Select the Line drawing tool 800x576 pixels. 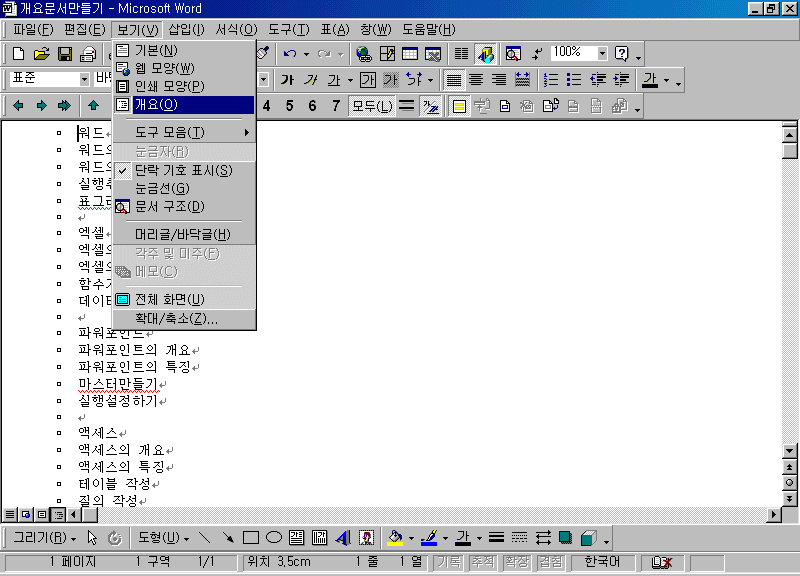pos(205,537)
